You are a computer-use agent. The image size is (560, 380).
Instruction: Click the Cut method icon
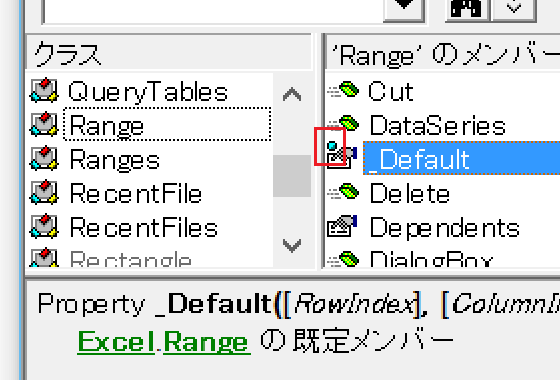coord(343,90)
